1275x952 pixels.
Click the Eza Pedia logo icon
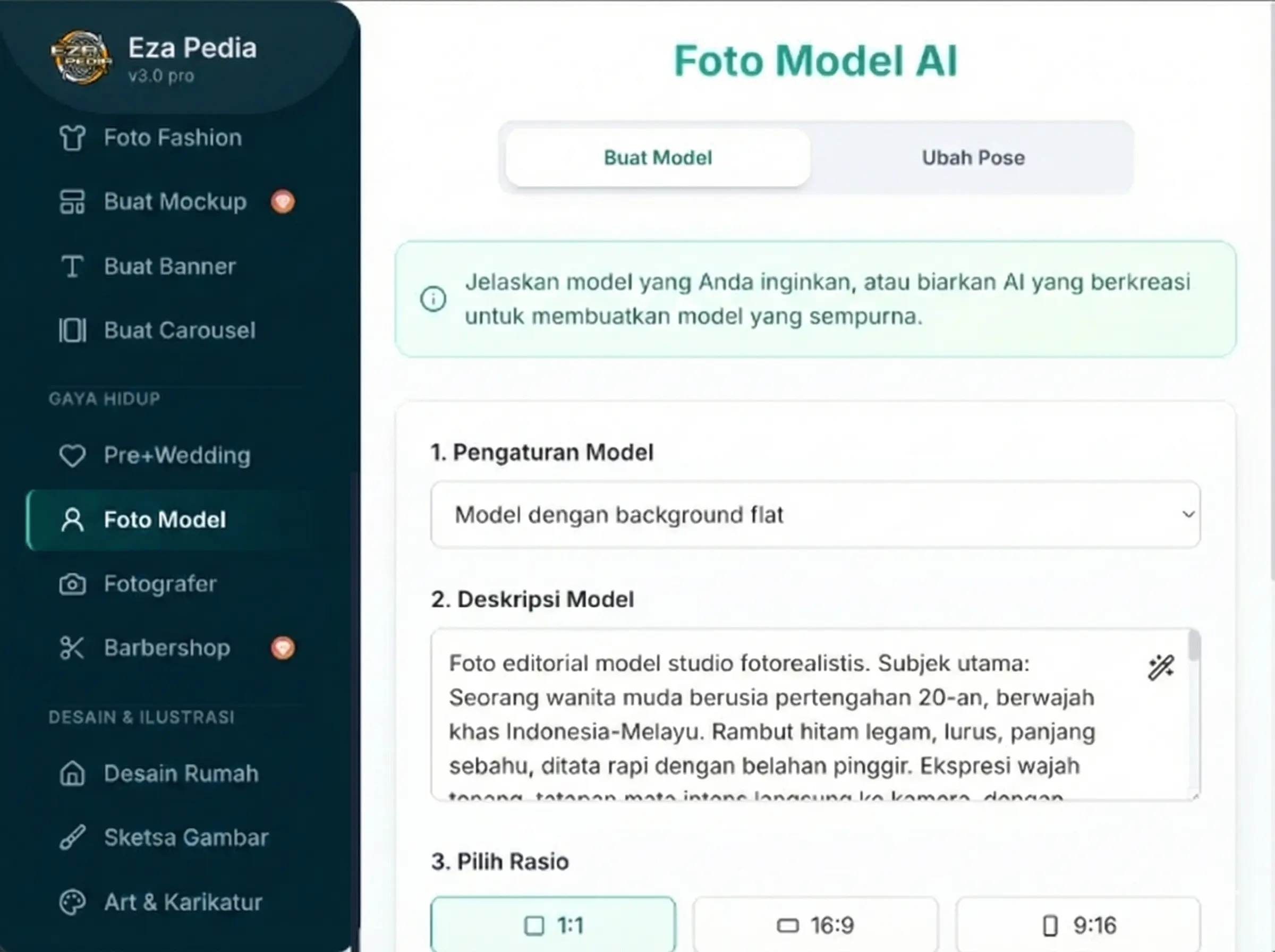tap(81, 57)
